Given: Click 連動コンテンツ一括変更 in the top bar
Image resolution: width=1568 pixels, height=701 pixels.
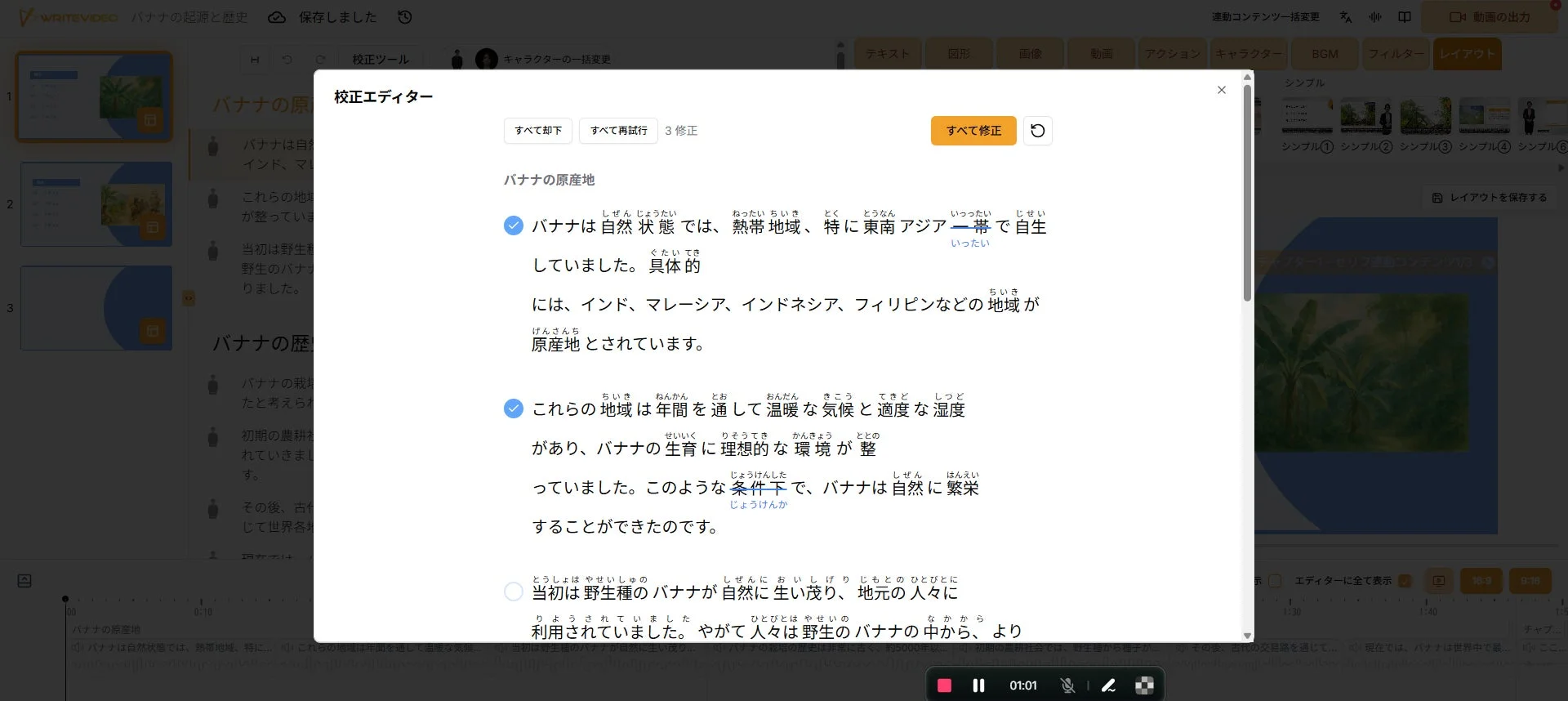Looking at the screenshot, I should pyautogui.click(x=1265, y=16).
